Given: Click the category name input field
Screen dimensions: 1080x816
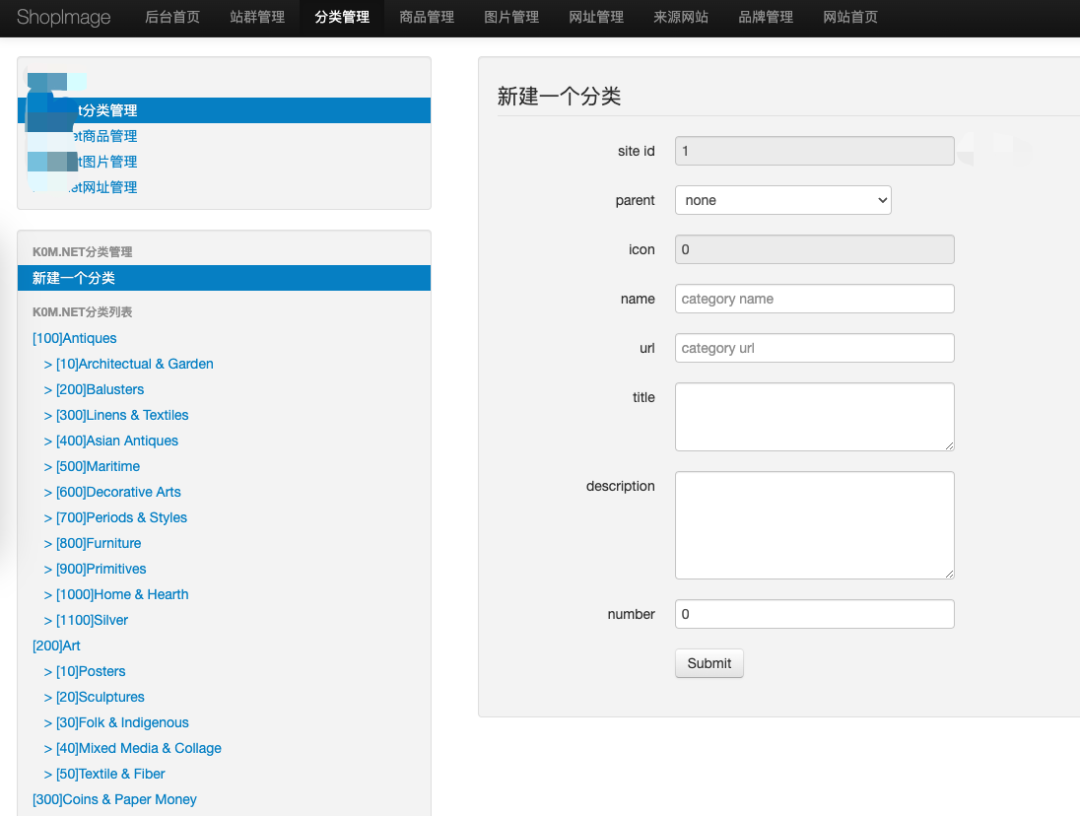Looking at the screenshot, I should 814,298.
